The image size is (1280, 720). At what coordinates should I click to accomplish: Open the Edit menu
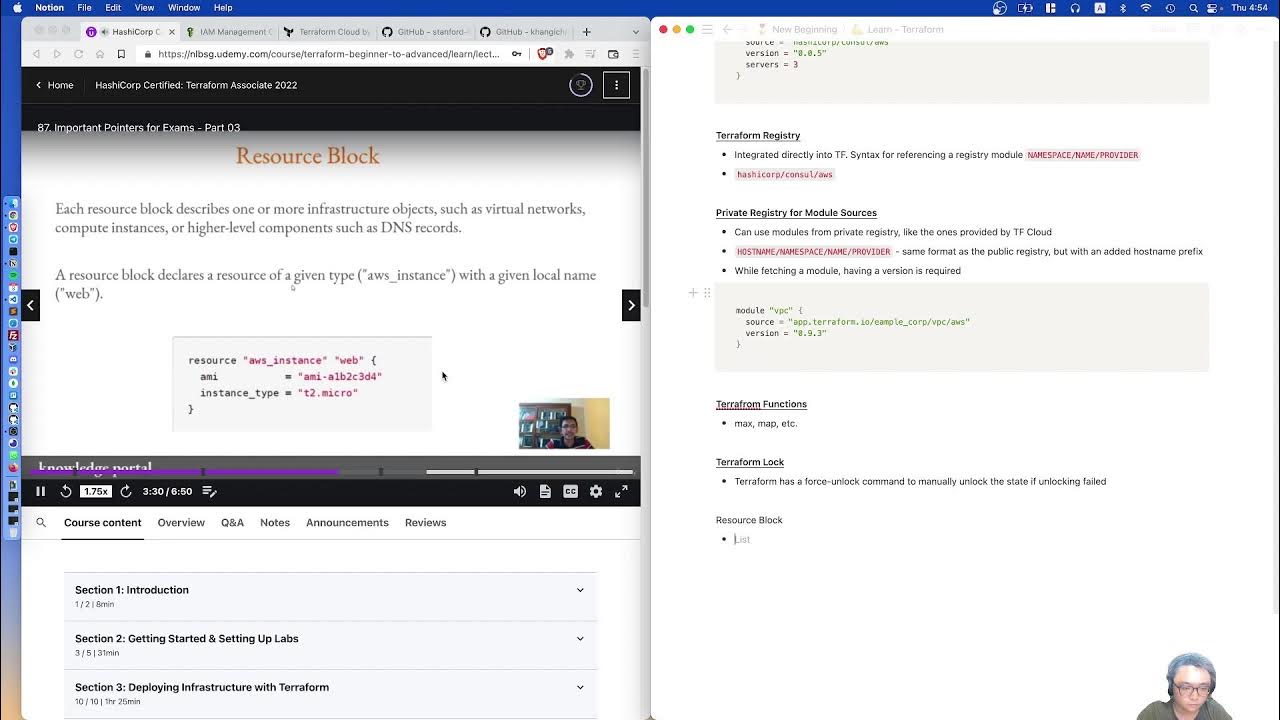113,8
